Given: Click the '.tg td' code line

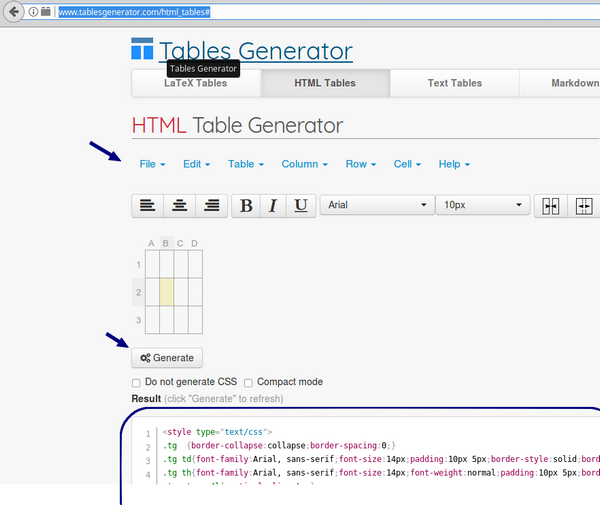Looking at the screenshot, I should point(381,459).
